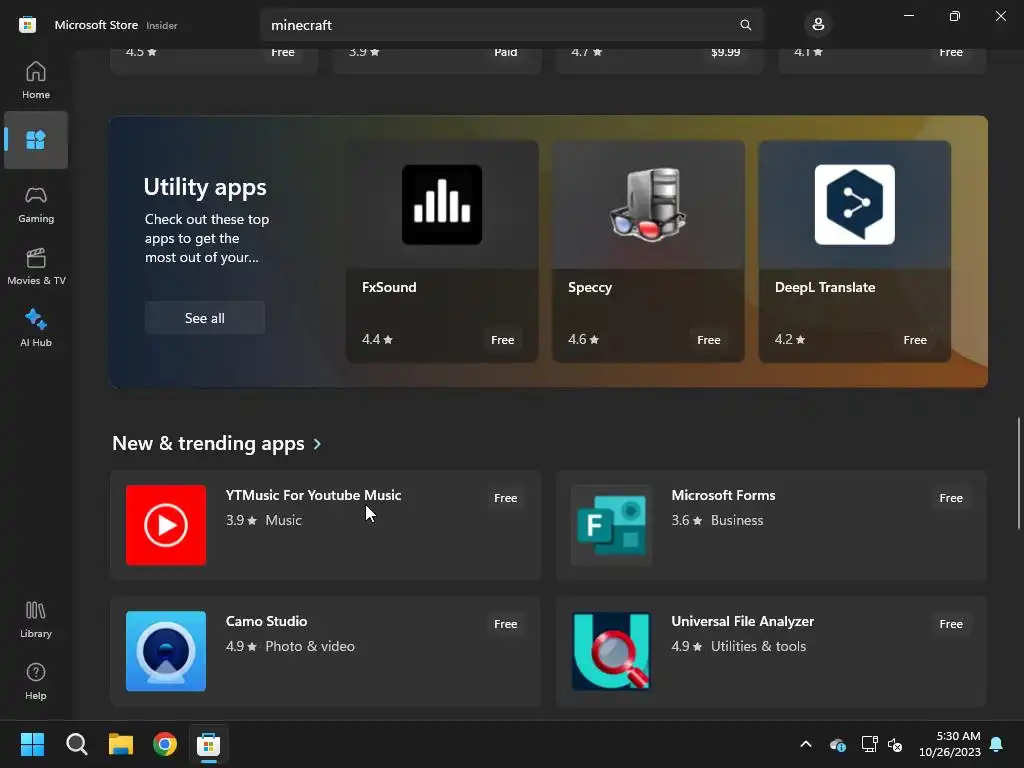Click the OneDrive cloud tray icon

click(x=837, y=744)
